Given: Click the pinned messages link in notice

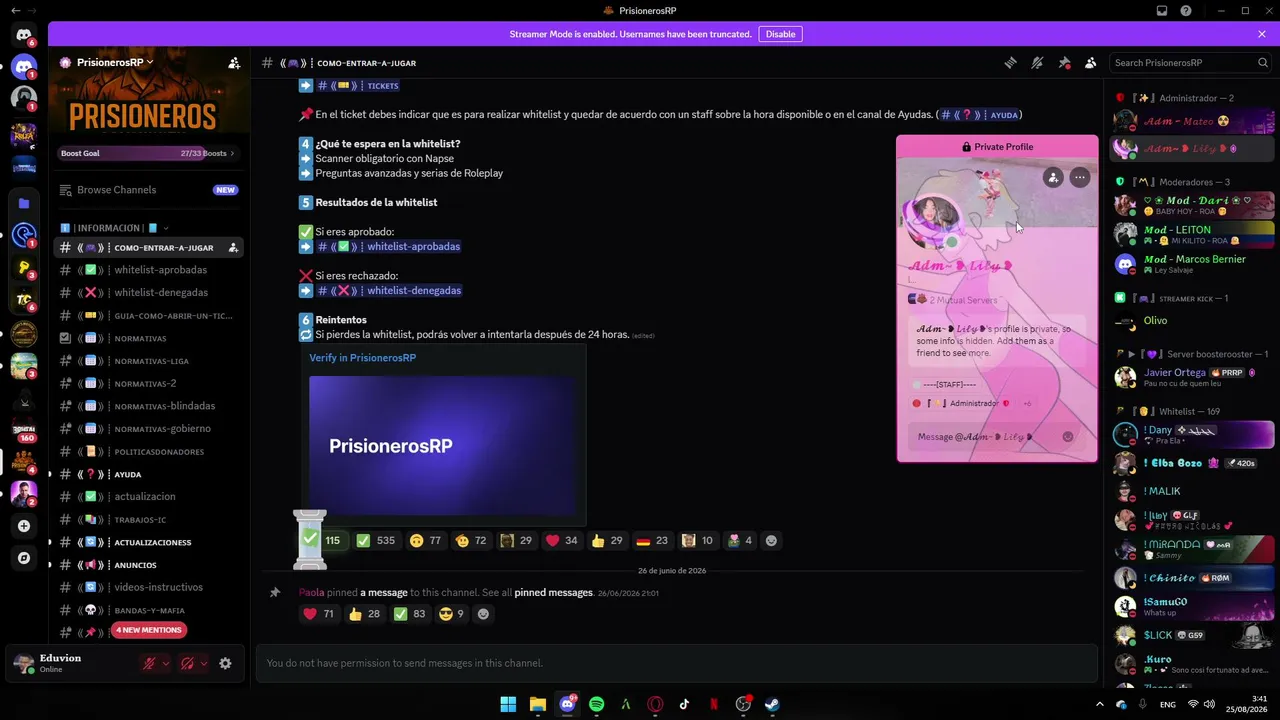Looking at the screenshot, I should (554, 593).
